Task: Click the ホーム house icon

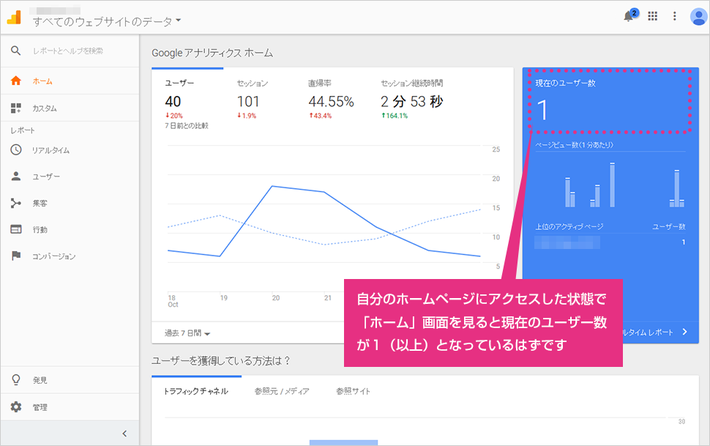Action: 16,81
